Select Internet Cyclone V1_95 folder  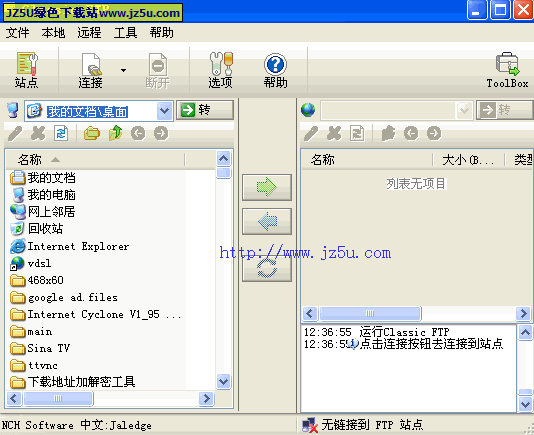96,314
